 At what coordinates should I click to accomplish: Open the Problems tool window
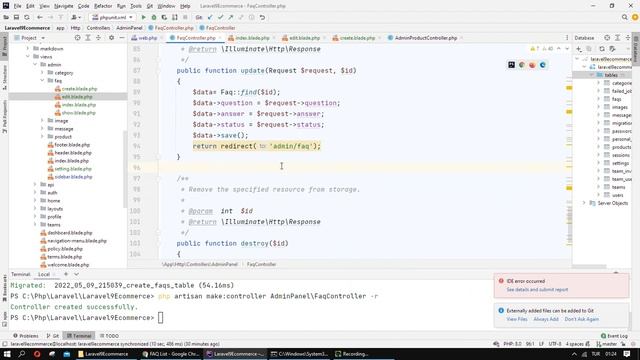[26, 336]
